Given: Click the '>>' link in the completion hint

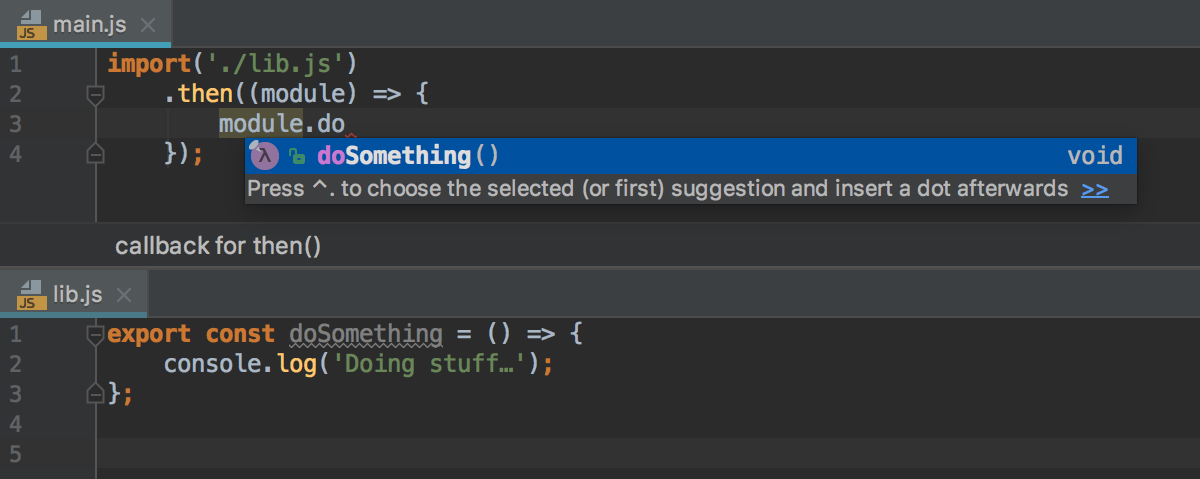Looking at the screenshot, I should (x=1095, y=189).
